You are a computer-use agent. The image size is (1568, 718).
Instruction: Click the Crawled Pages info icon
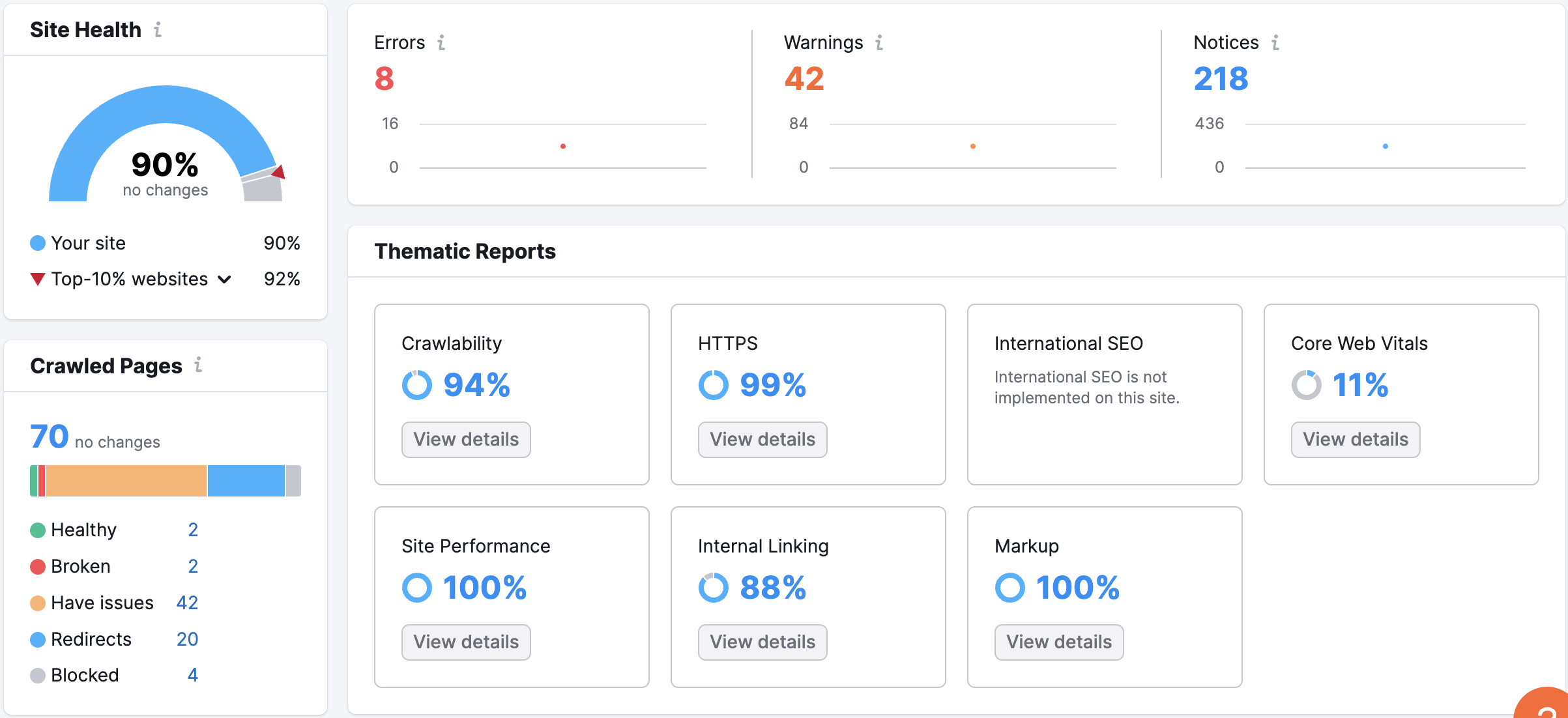click(198, 365)
